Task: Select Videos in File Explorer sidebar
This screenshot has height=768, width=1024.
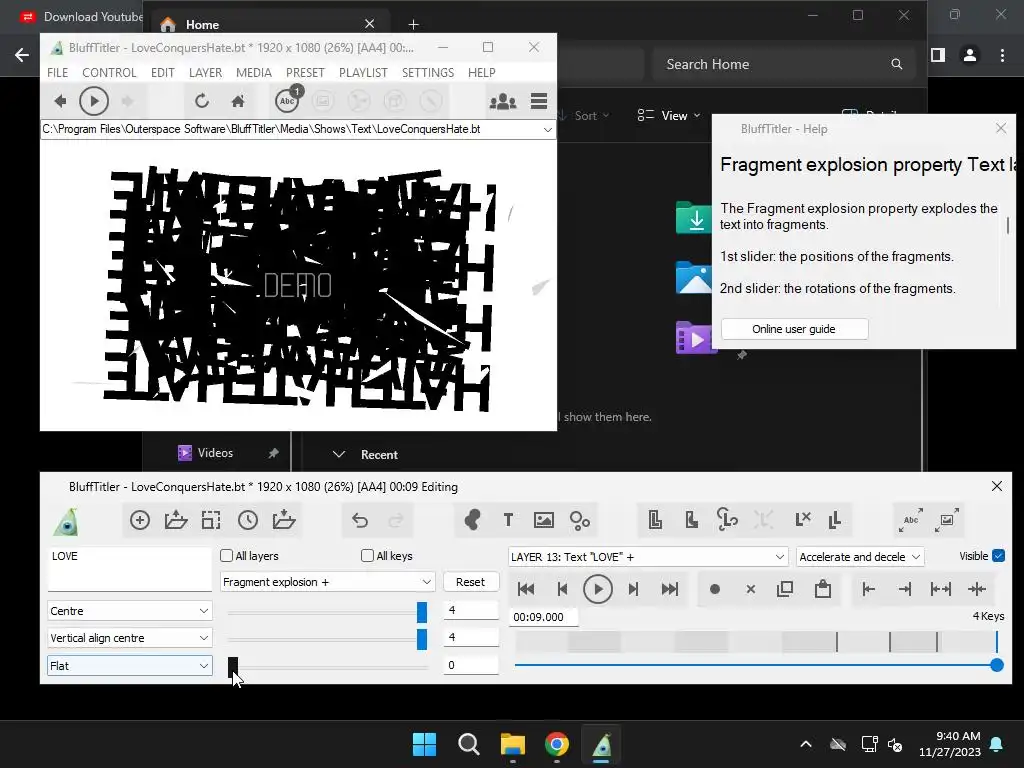Action: click(x=215, y=453)
